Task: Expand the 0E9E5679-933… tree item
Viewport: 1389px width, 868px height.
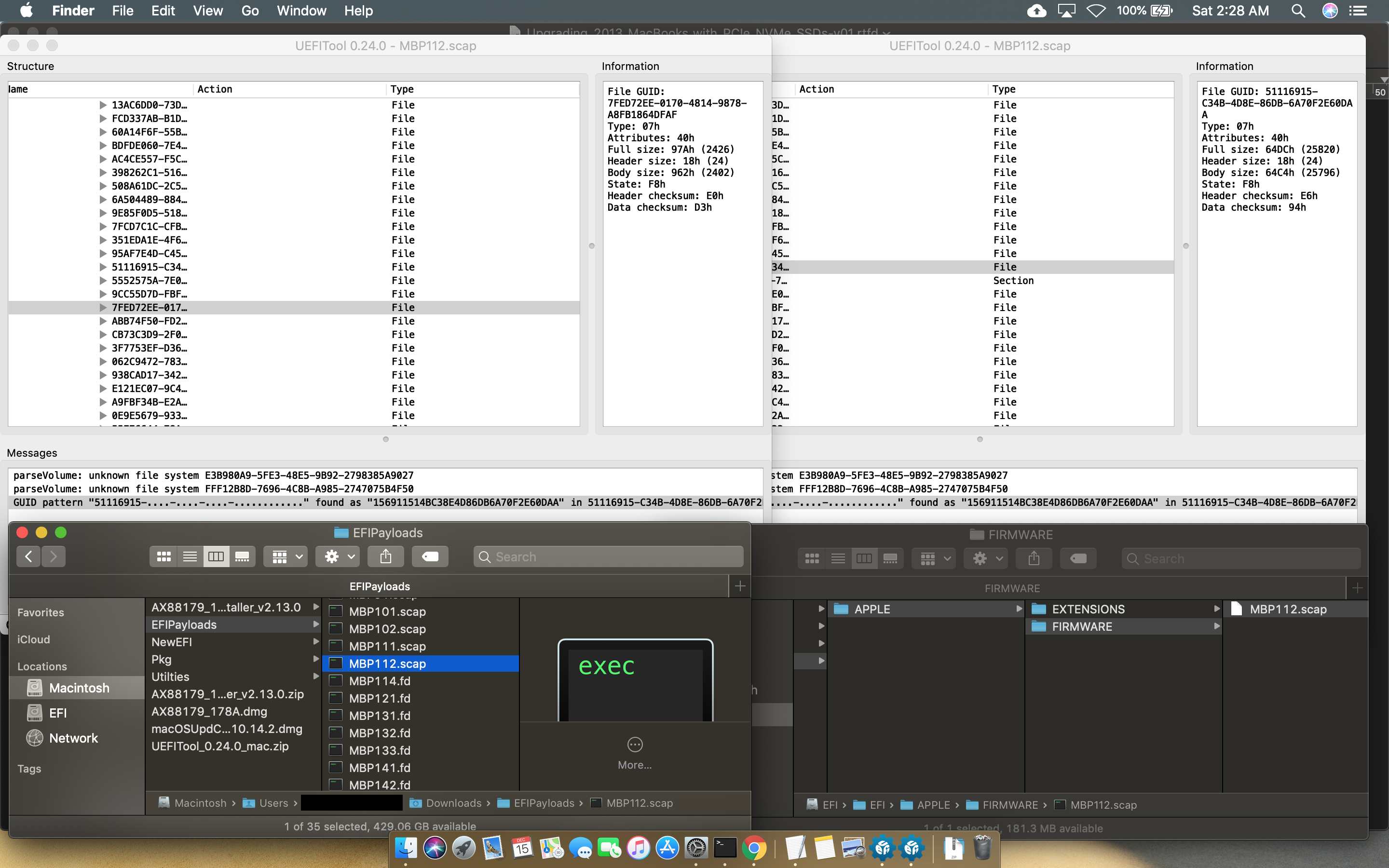Action: [103, 416]
